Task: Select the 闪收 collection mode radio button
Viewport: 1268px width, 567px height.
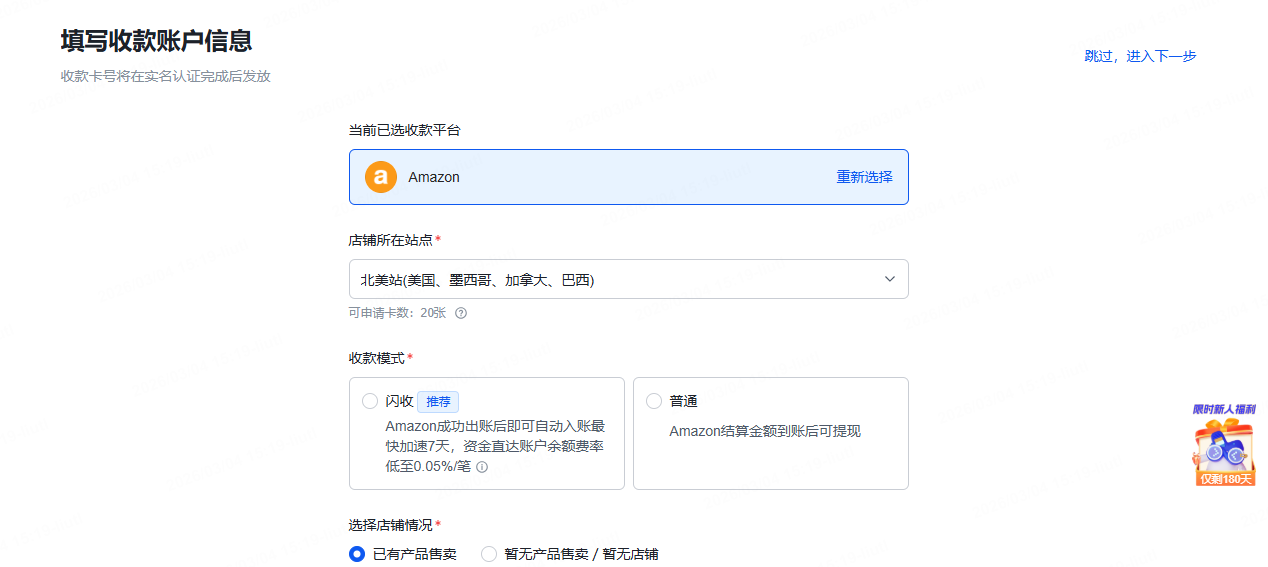Action: [x=370, y=401]
